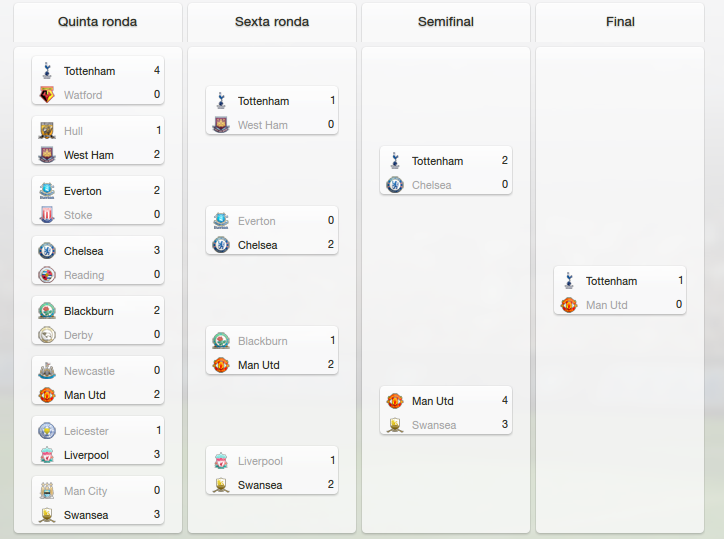Open Man Utd vs Swansea semifinal card
The image size is (724, 539).
coord(446,410)
